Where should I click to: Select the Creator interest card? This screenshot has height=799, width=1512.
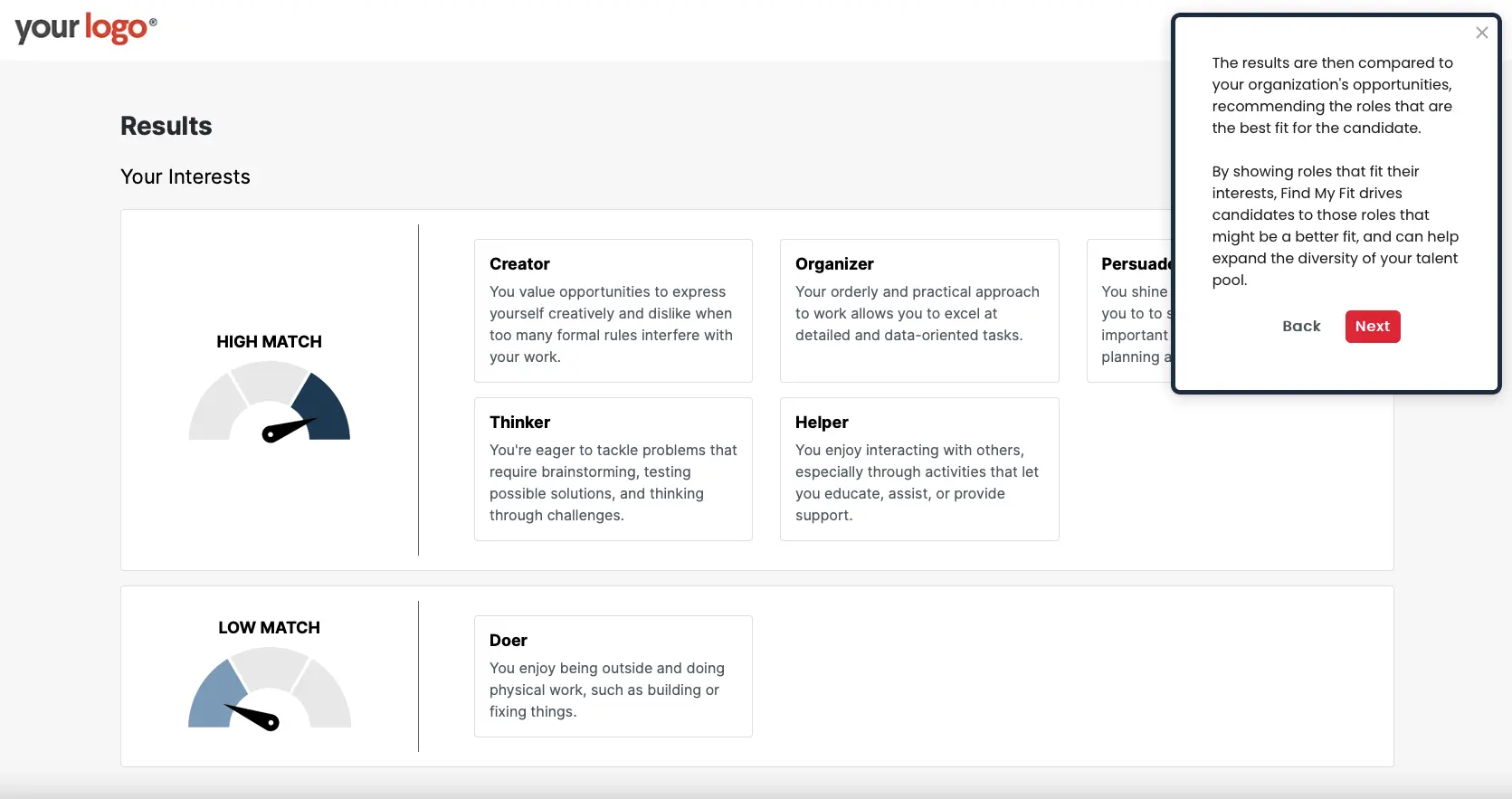(613, 310)
